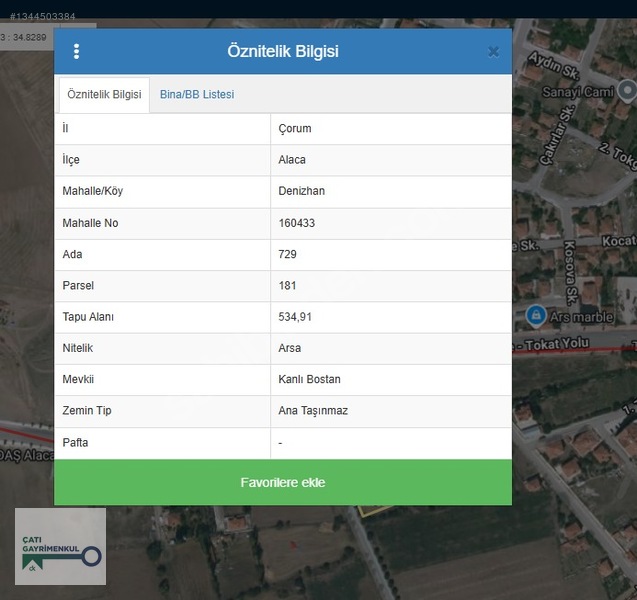
Task: Select the Mahalle No value 160433
Action: [297, 223]
